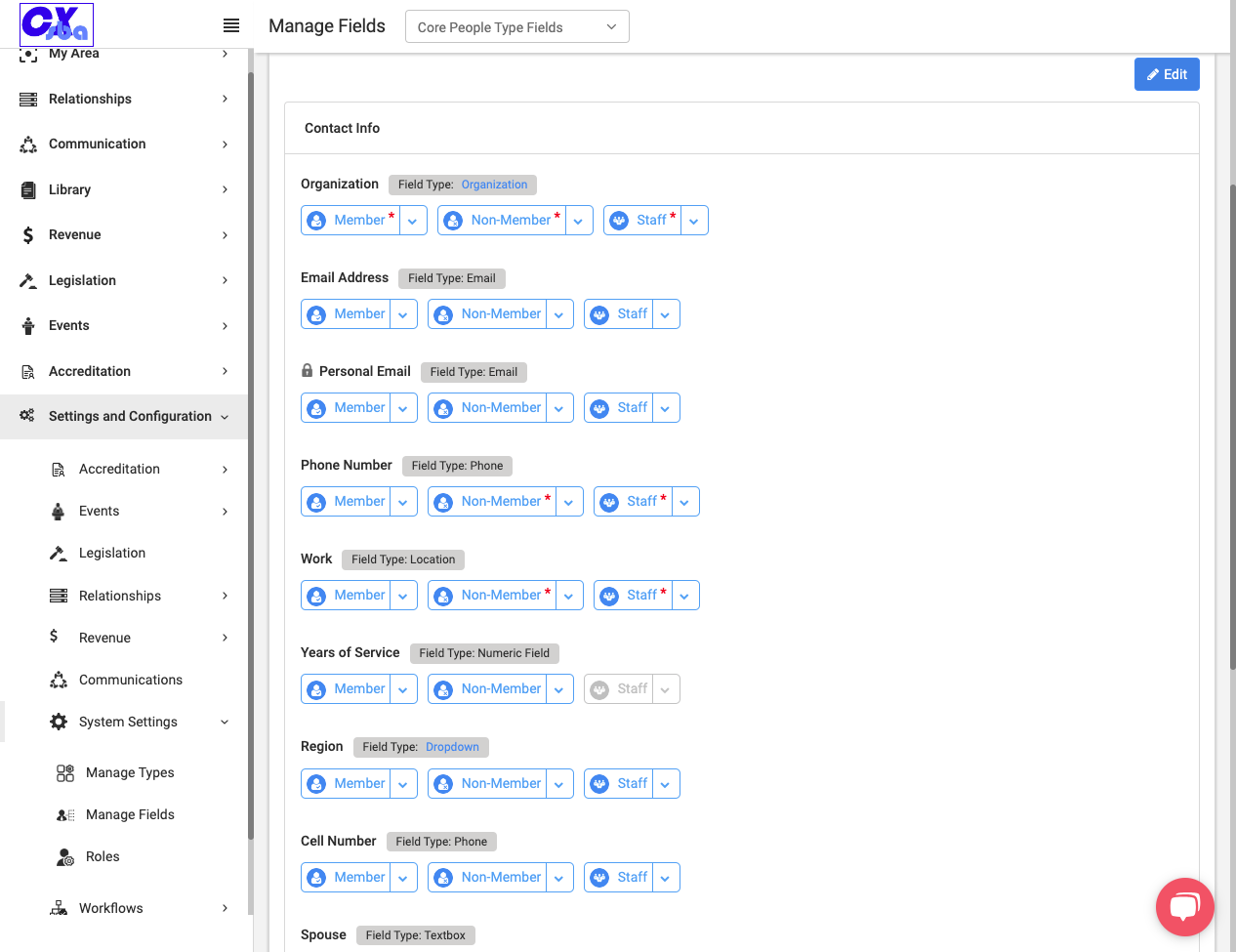Image resolution: width=1236 pixels, height=952 pixels.
Task: Open the Core People Type Fields dropdown
Action: [x=517, y=27]
